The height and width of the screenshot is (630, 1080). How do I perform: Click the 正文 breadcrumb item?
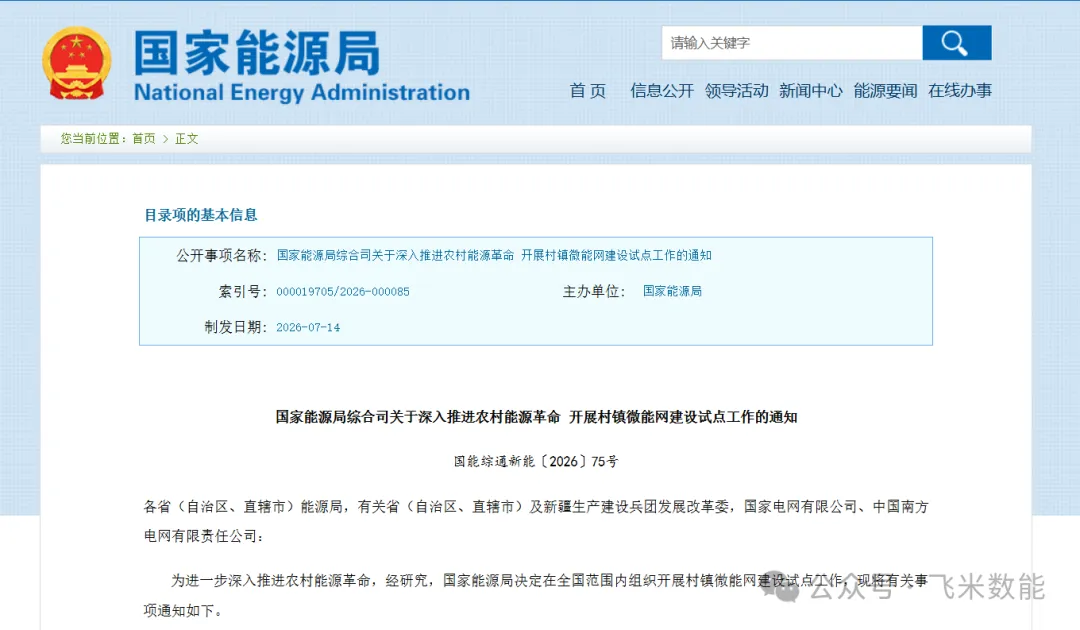pyautogui.click(x=187, y=139)
